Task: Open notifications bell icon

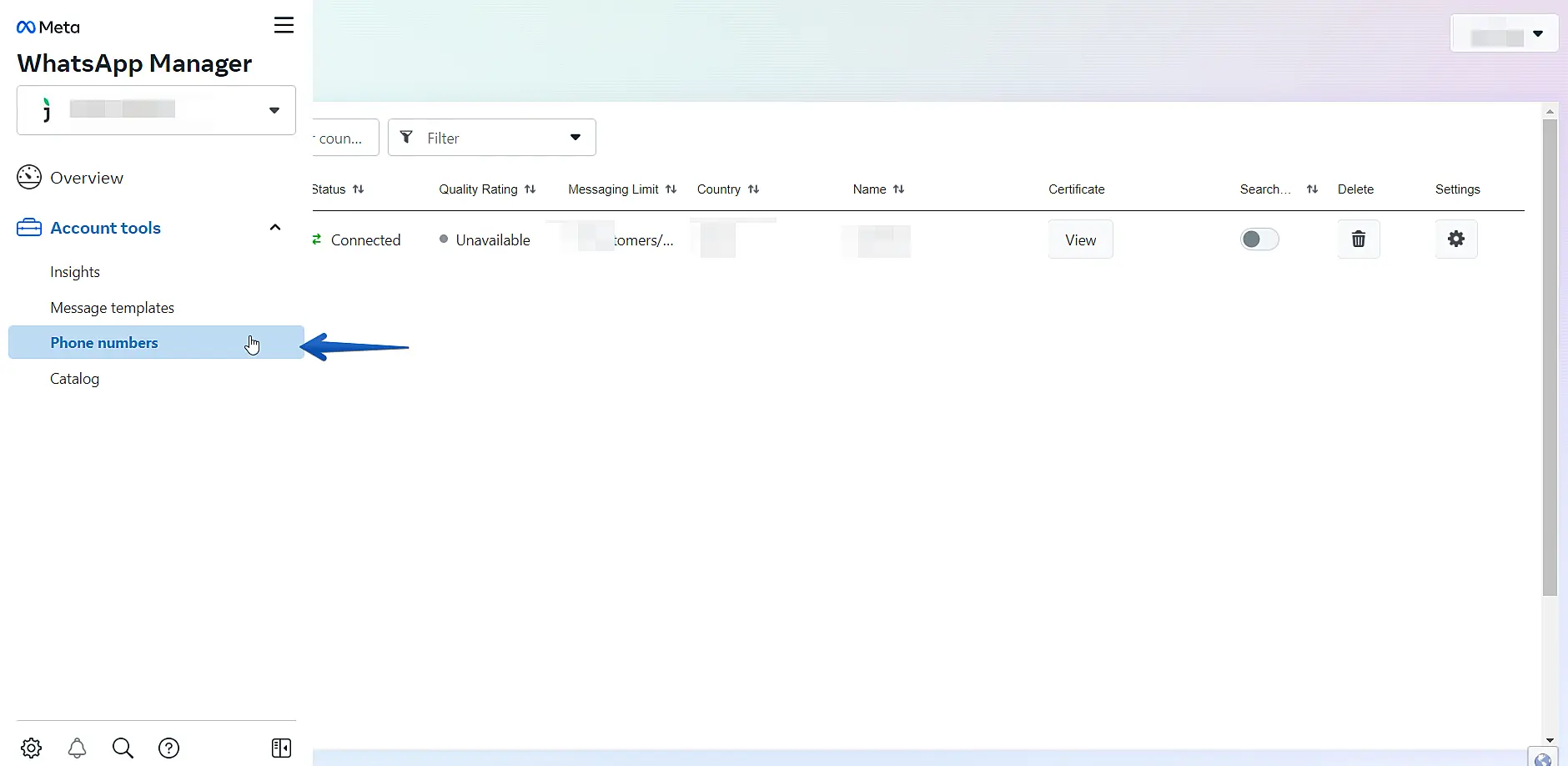Action: click(x=77, y=748)
